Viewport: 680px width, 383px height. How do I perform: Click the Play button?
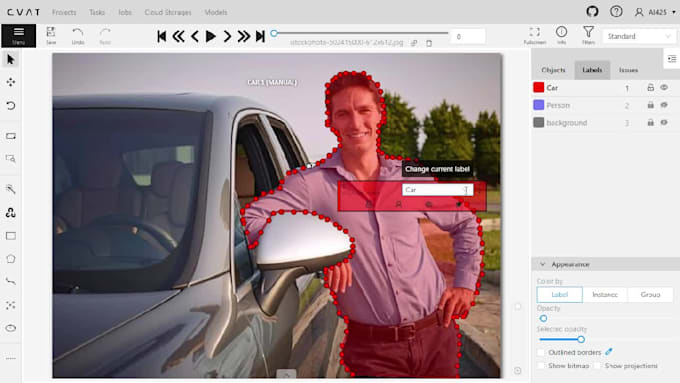click(211, 36)
